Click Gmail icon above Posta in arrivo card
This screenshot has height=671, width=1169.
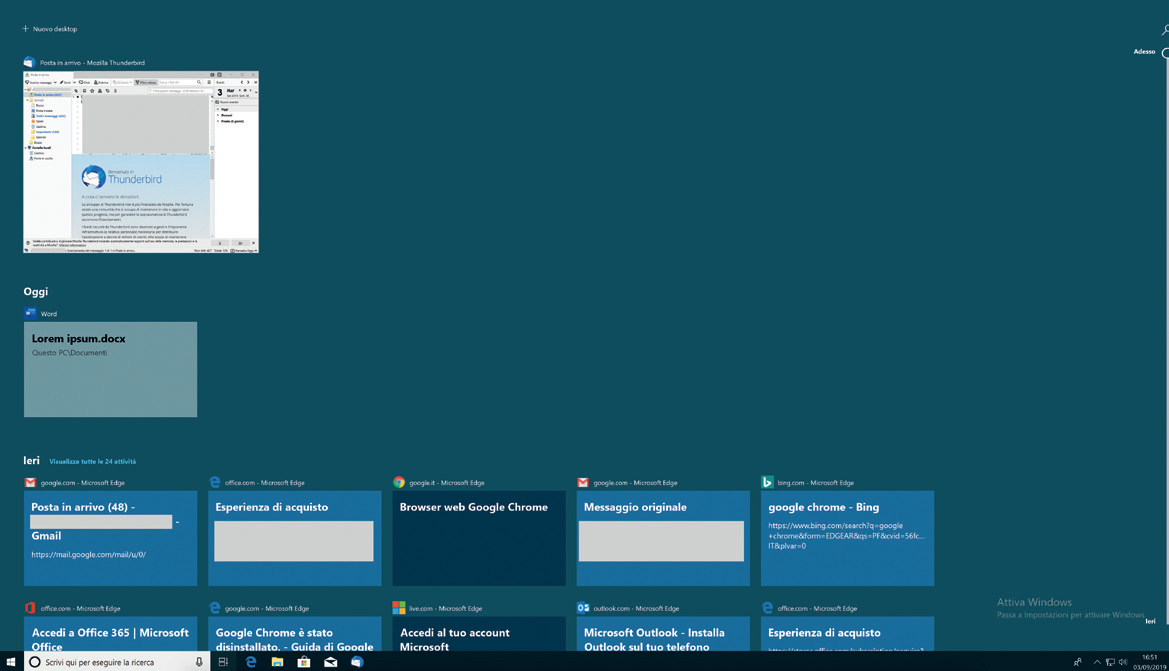coord(30,482)
